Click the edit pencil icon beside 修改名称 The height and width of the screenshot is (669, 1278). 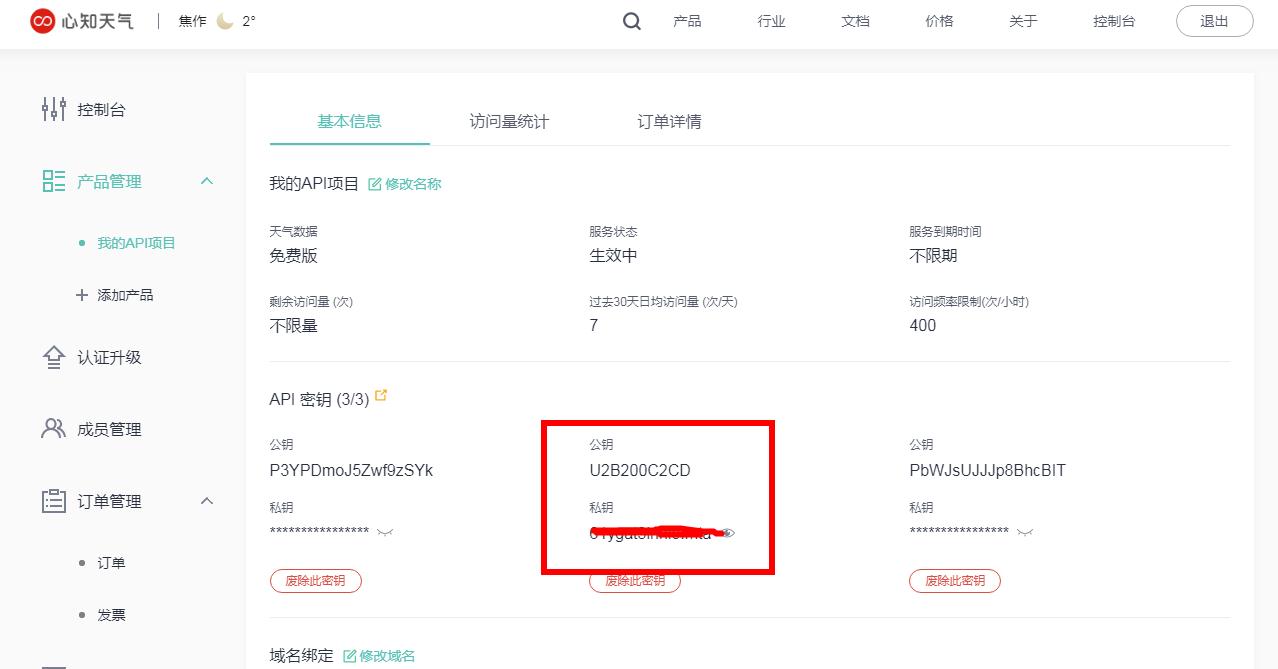(x=375, y=184)
